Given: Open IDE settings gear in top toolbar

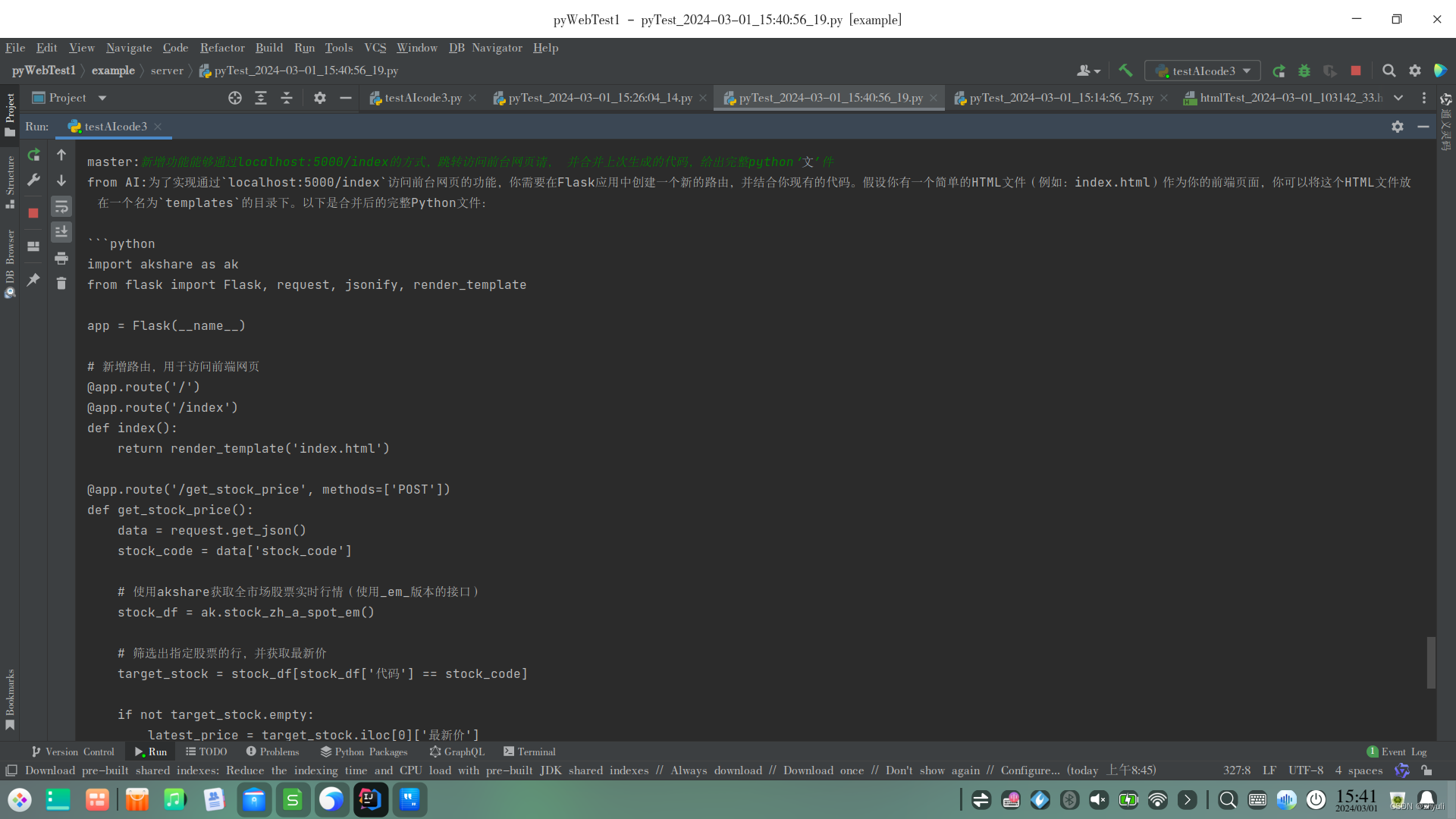Looking at the screenshot, I should (1415, 71).
